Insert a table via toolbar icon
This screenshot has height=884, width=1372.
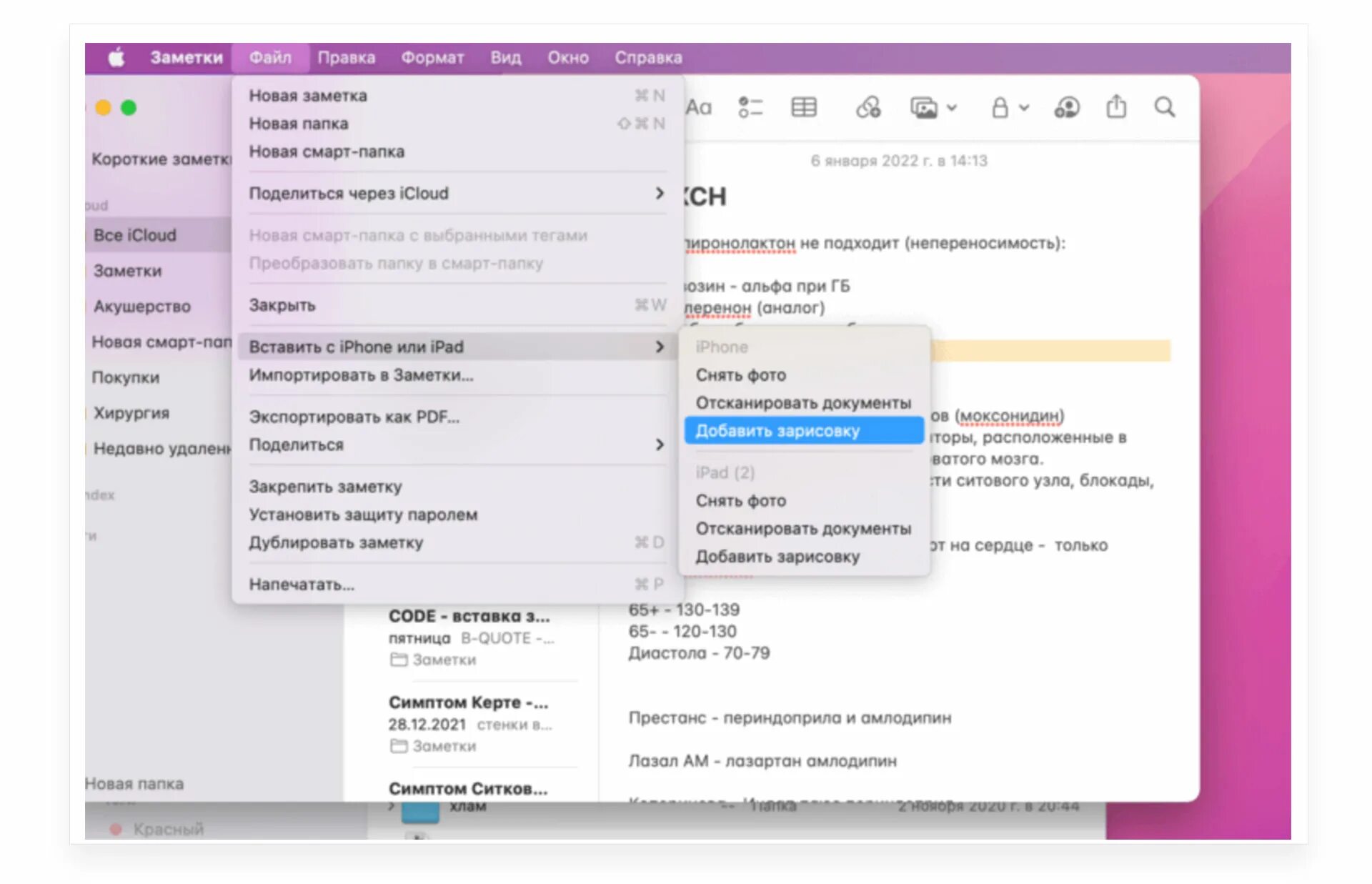click(803, 108)
